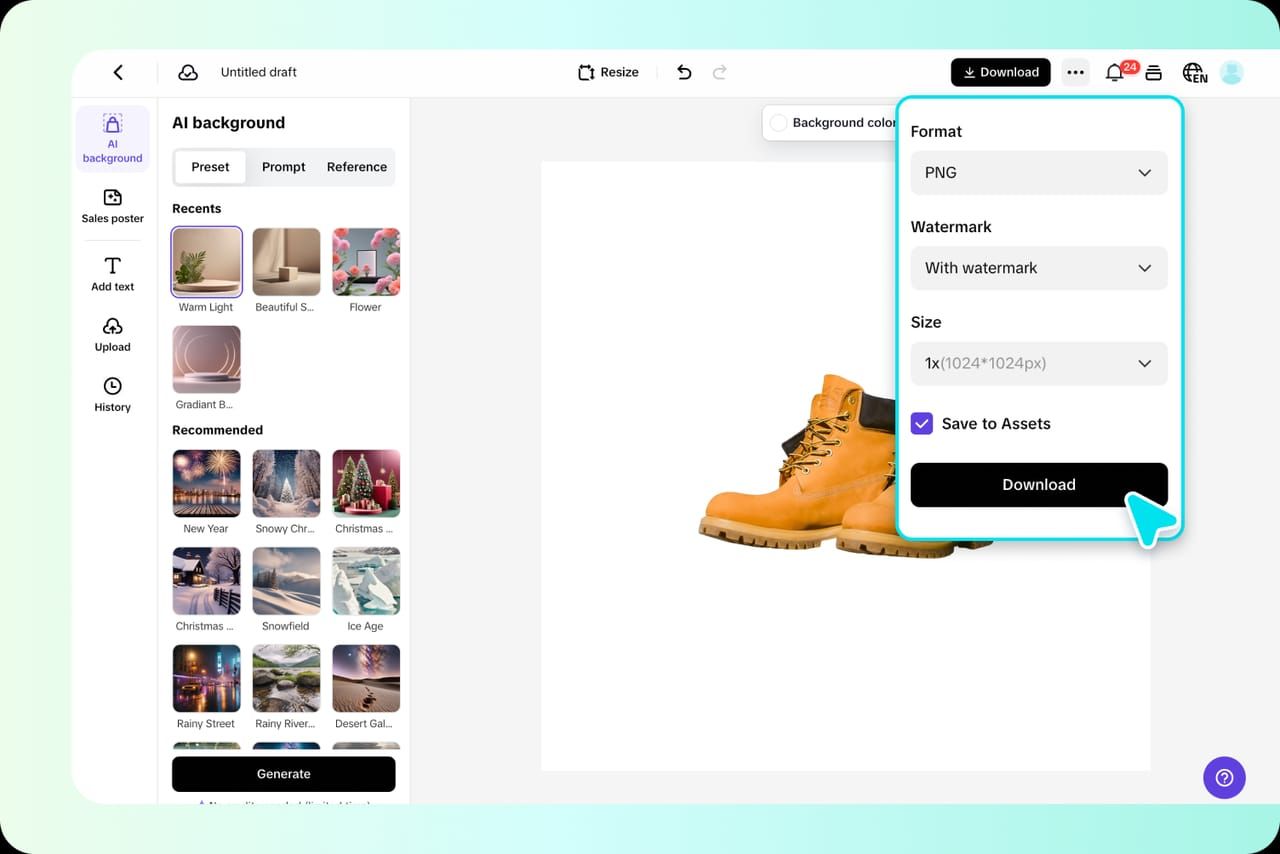This screenshot has width=1280, height=854.
Task: Expand the PNG format dropdown
Action: 1039,173
